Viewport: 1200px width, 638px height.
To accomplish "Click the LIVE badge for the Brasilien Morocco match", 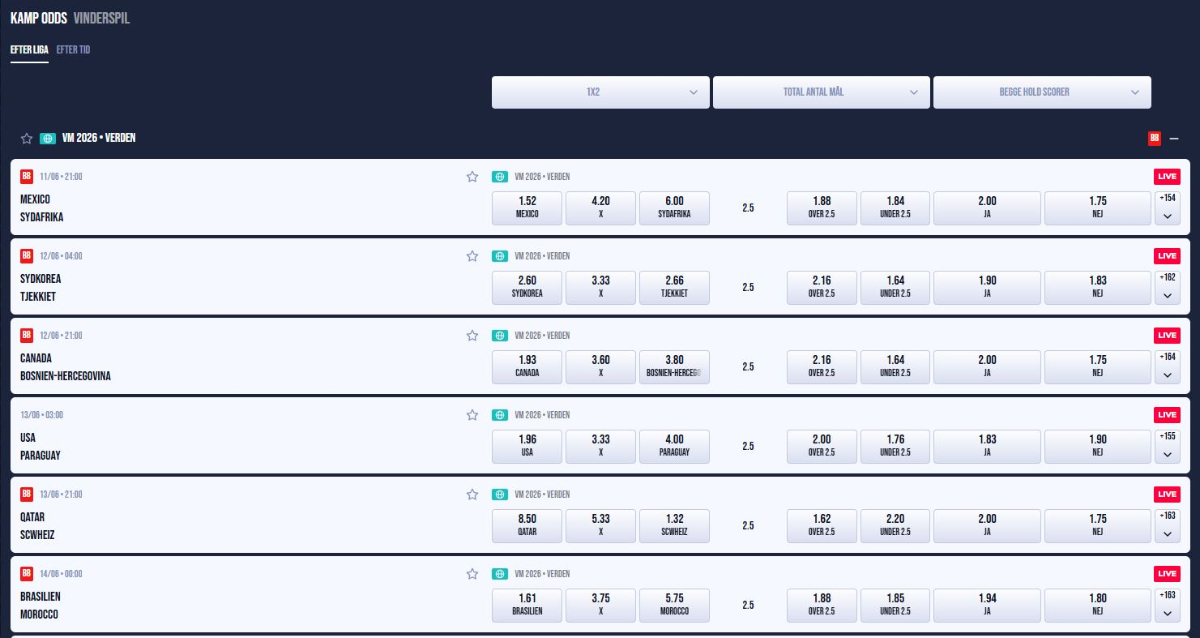I will [1166, 573].
